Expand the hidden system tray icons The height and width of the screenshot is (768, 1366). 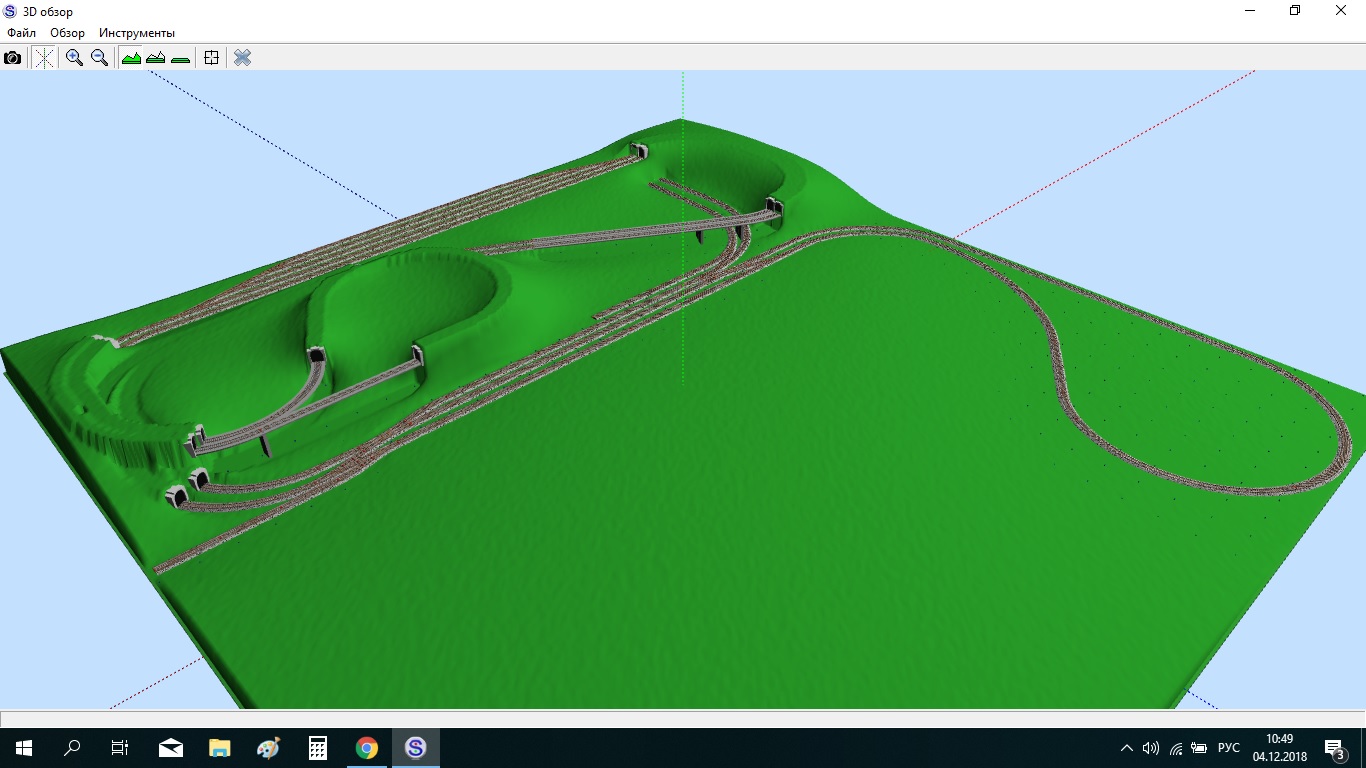1127,748
